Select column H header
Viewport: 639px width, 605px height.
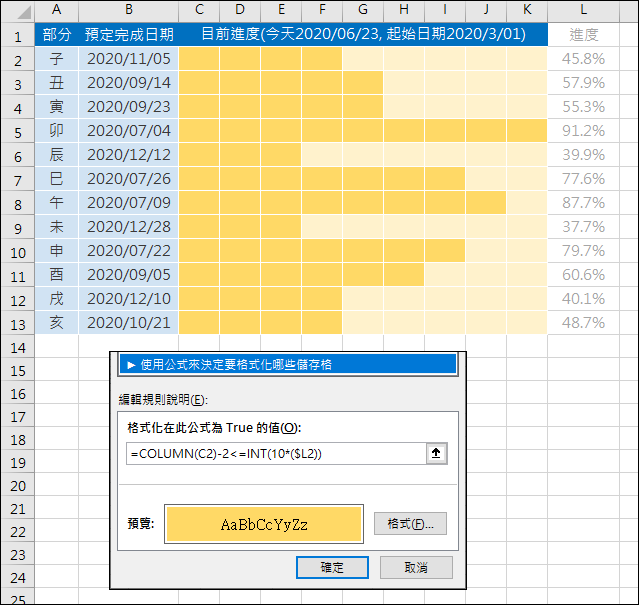click(x=404, y=10)
